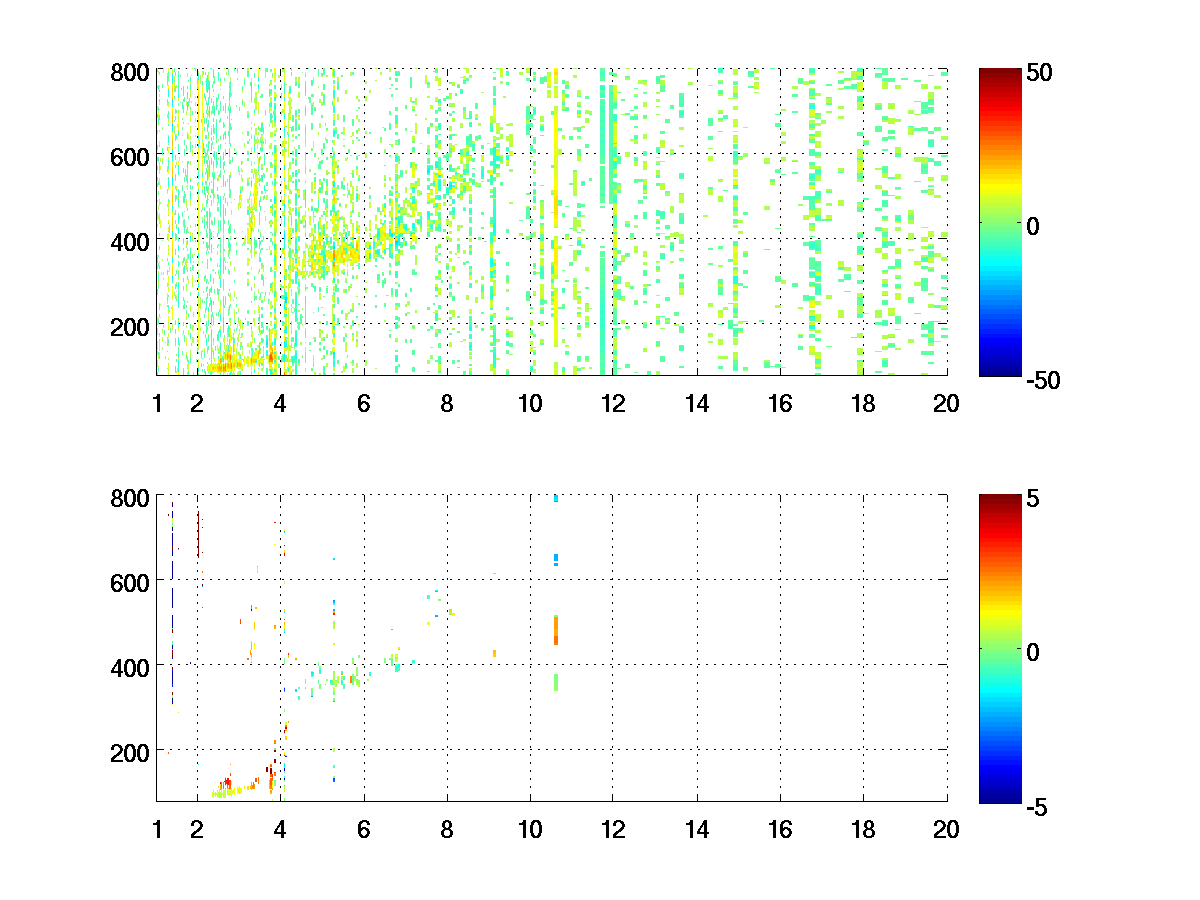
Task: Select the colorbar label -50 of the top plot
Action: tap(1045, 379)
